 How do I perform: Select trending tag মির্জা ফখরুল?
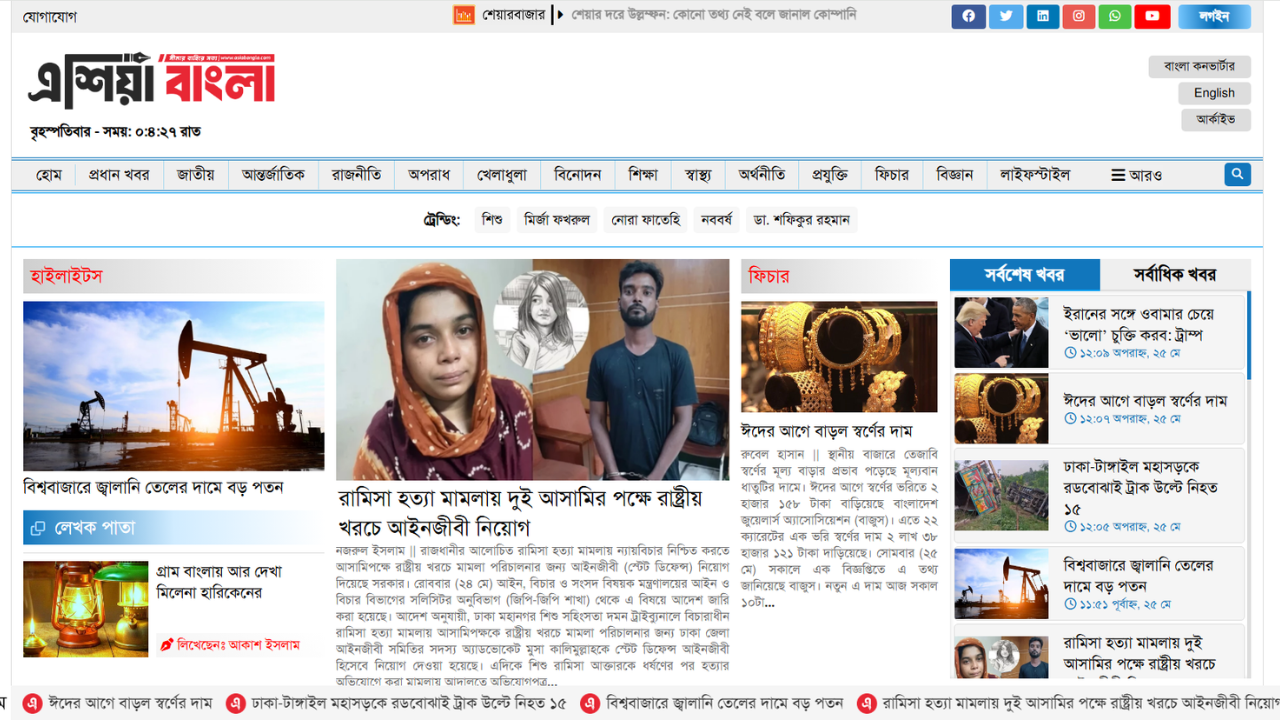(x=557, y=220)
